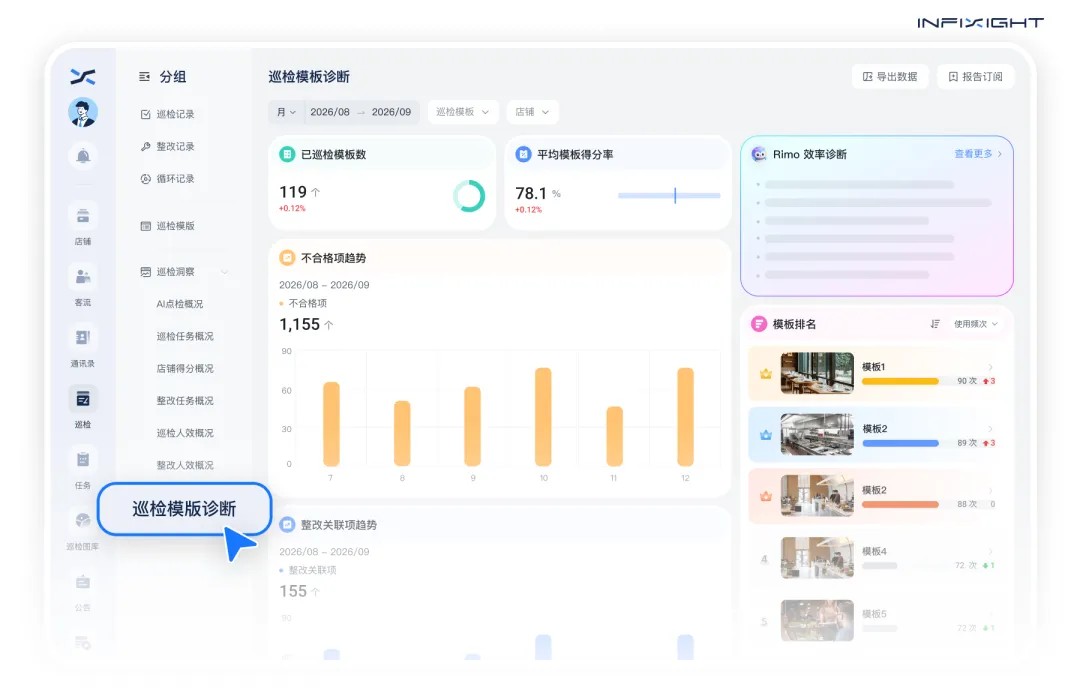Click the Rimo mascot icon
1080x696 pixels.
point(759,154)
